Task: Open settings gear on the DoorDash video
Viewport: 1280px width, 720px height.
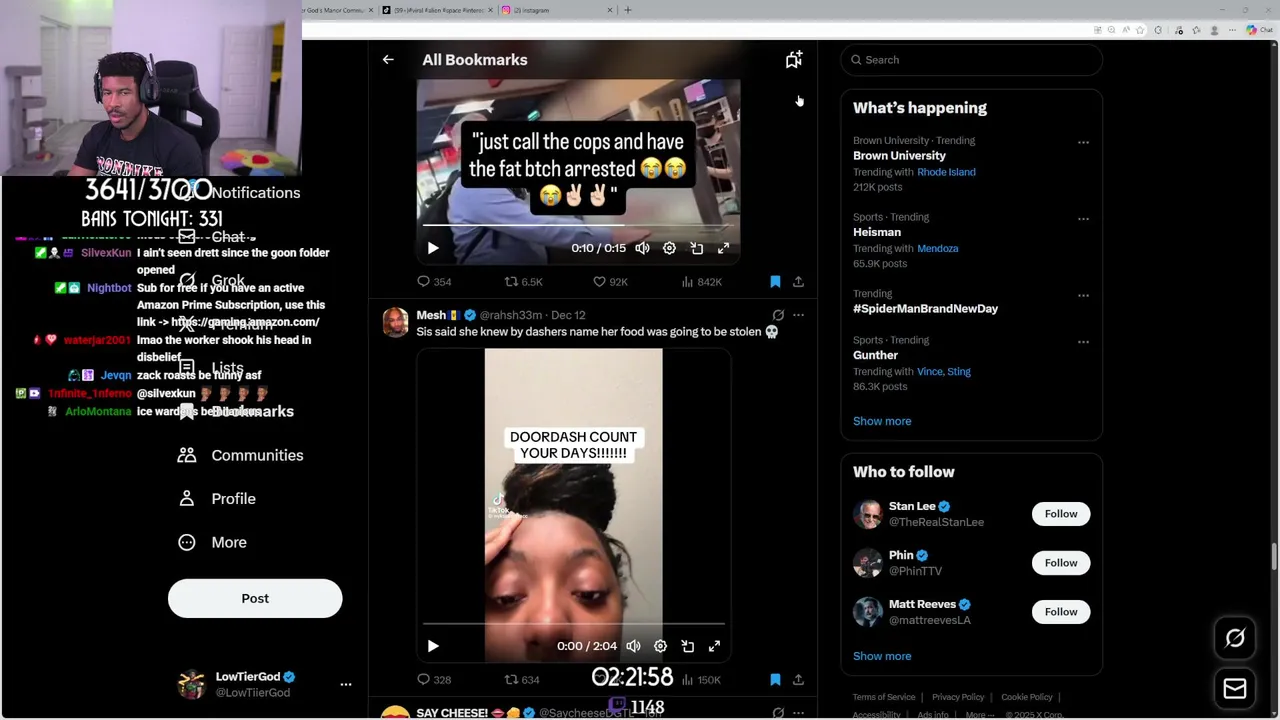Action: point(660,646)
